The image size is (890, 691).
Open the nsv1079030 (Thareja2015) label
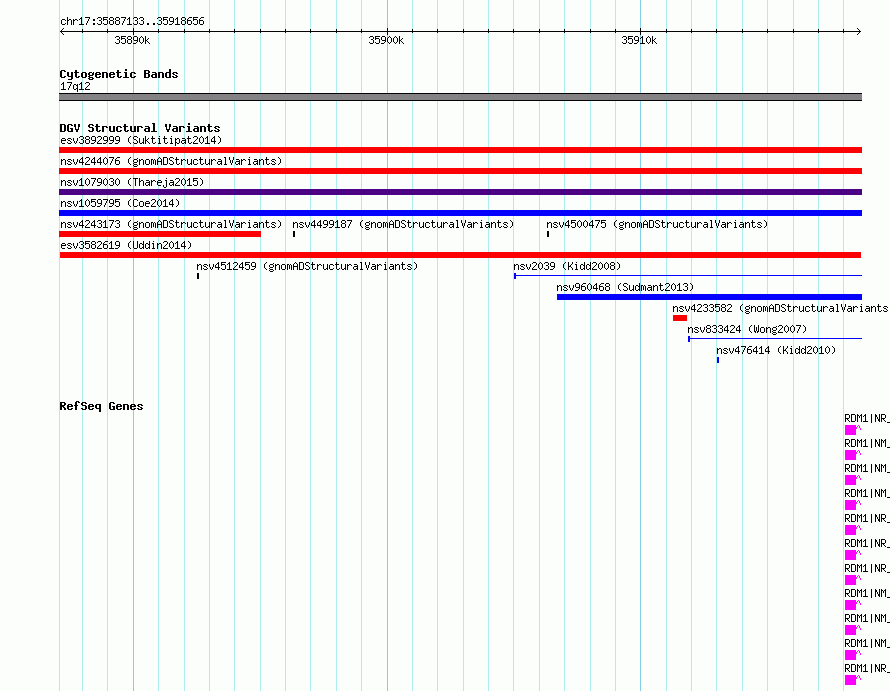pyautogui.click(x=132, y=182)
